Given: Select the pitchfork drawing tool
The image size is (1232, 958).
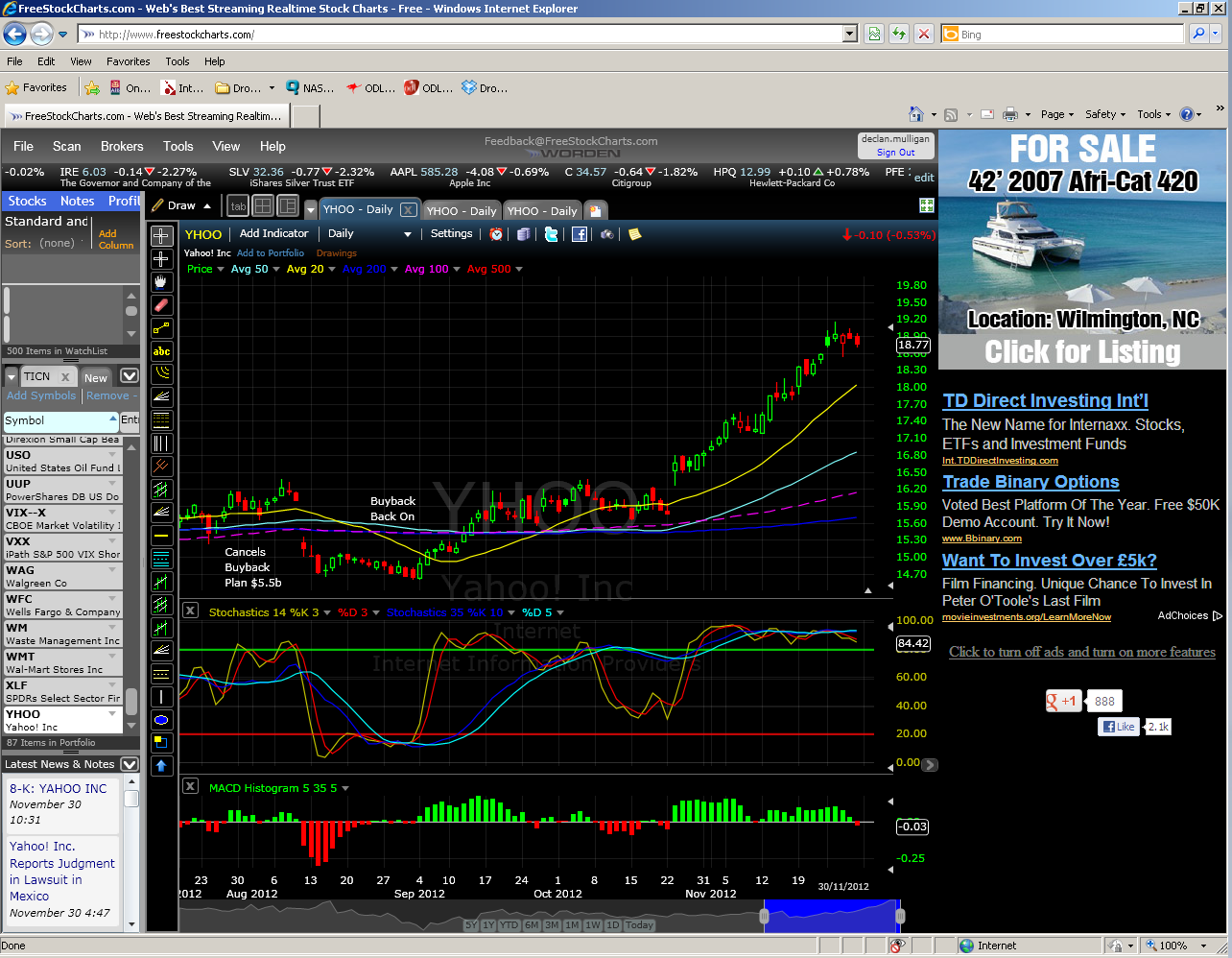Looking at the screenshot, I should pyautogui.click(x=161, y=466).
